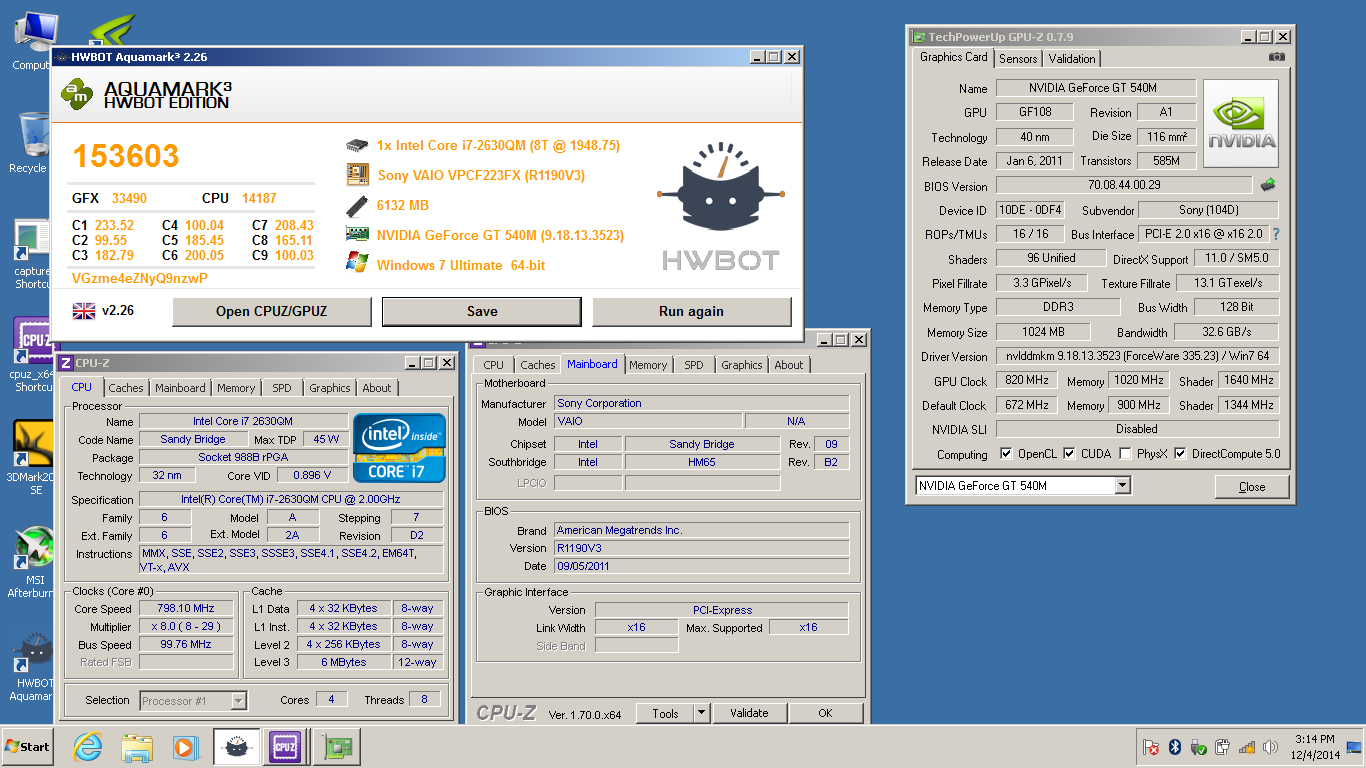Open Windows Explorer folder in taskbar
The height and width of the screenshot is (768, 1366).
click(137, 747)
